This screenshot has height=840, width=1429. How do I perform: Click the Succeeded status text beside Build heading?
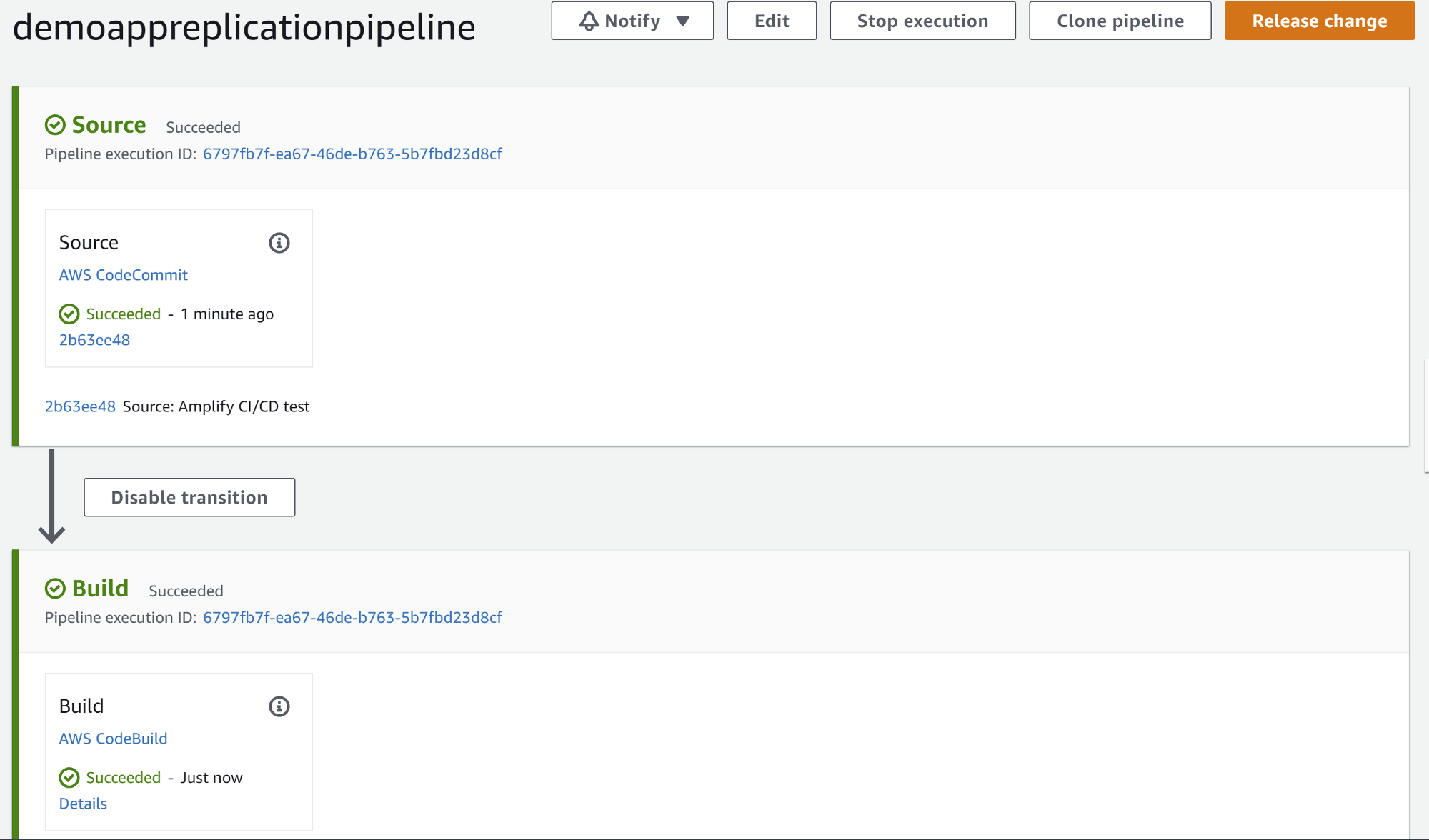click(186, 591)
